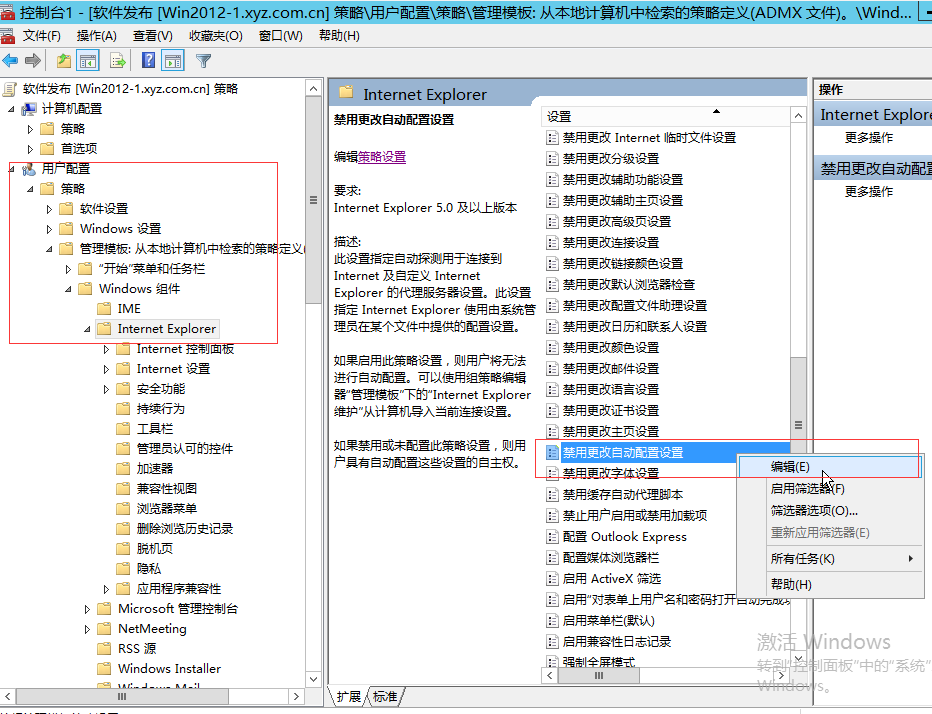Click the tree pane vertical scrollbar thumb
The width and height of the screenshot is (932, 714).
pyautogui.click(x=313, y=200)
